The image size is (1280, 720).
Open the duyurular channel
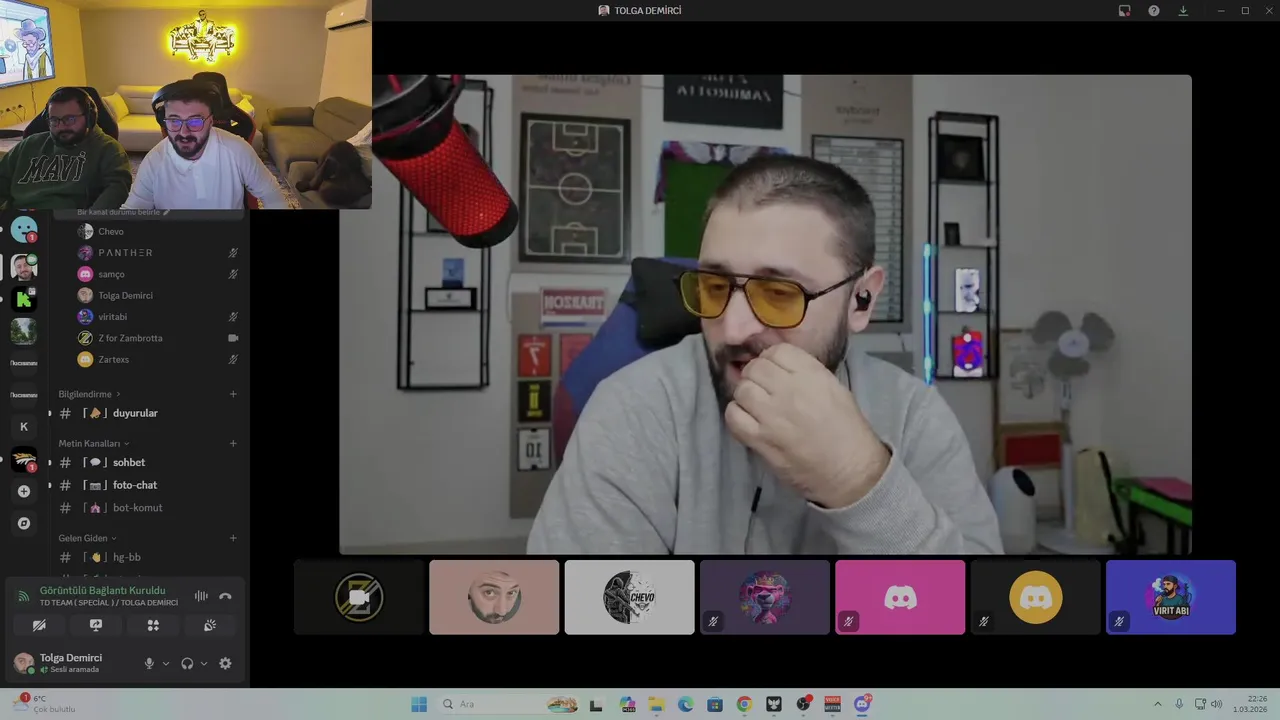pyautogui.click(x=149, y=413)
